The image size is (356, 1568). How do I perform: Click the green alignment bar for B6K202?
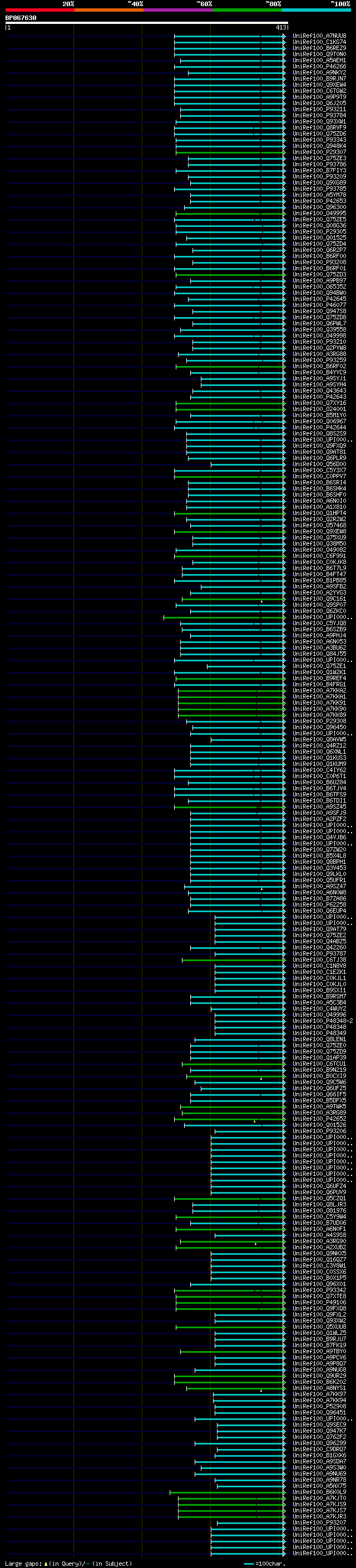(x=229, y=1382)
